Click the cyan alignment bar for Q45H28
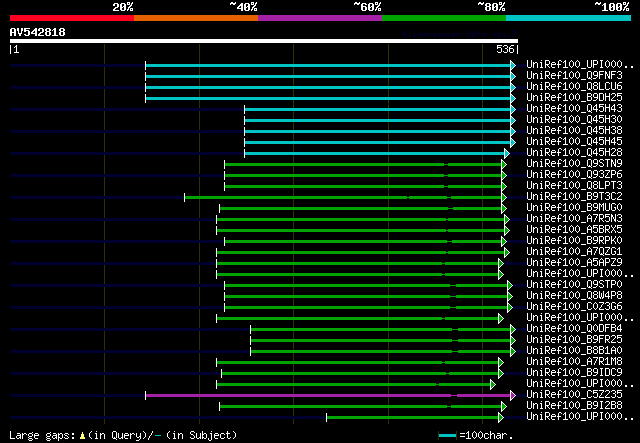The image size is (640, 443). 377,154
